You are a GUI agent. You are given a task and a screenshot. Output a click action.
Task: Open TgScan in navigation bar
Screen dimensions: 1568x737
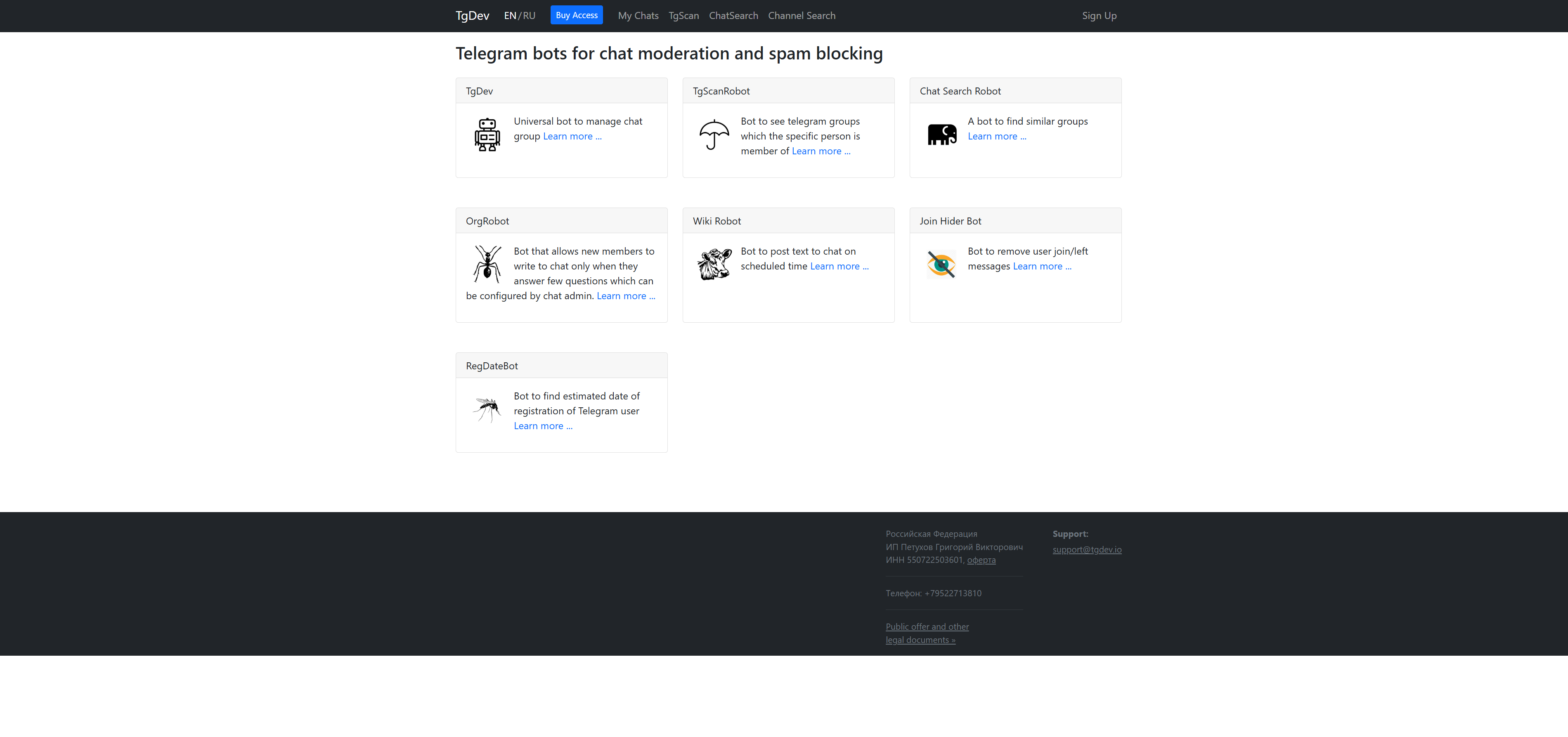683,16
